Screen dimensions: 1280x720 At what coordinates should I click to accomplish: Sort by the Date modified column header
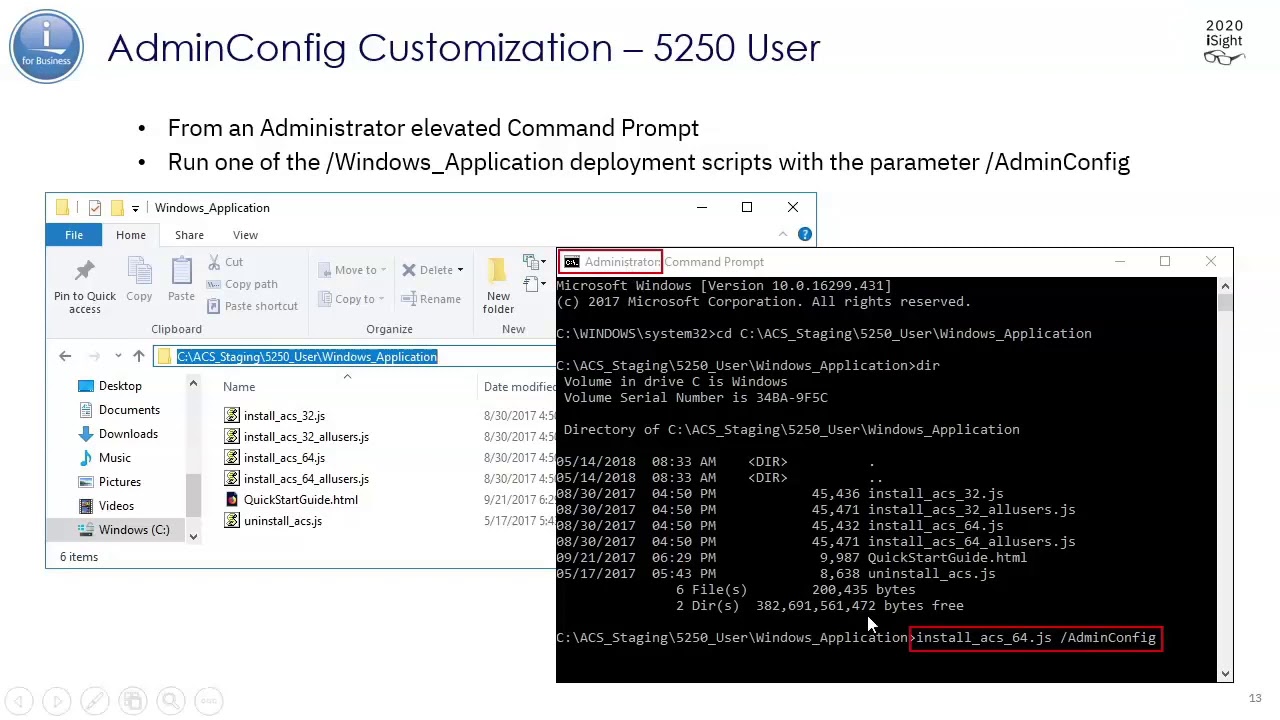click(520, 387)
